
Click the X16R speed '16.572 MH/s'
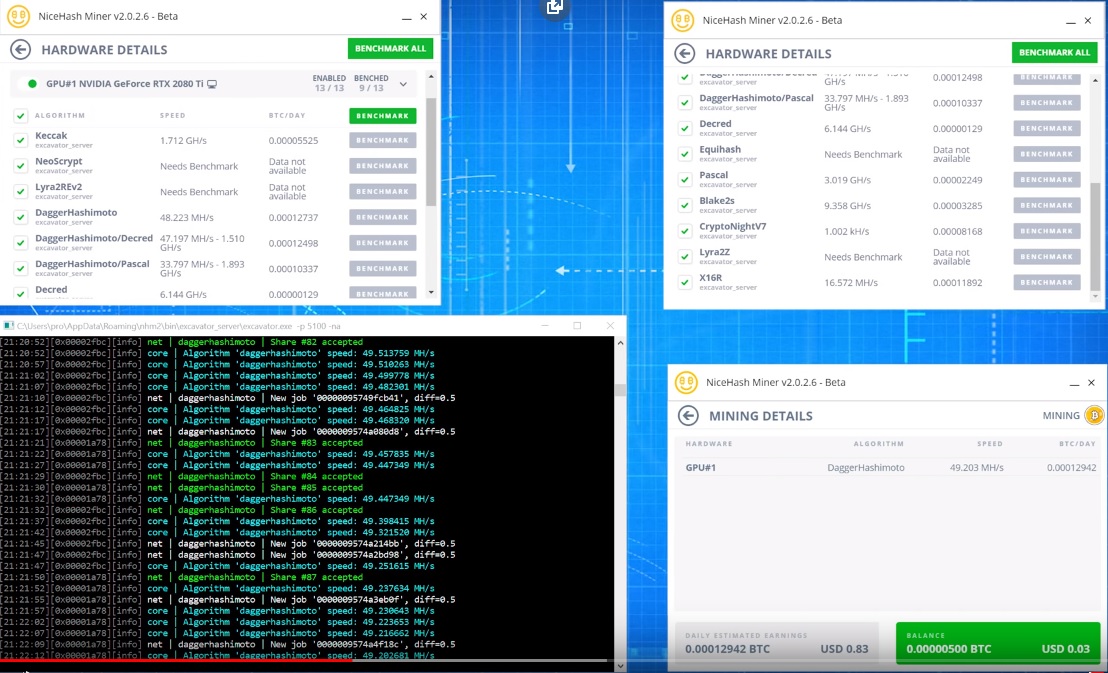[851, 283]
